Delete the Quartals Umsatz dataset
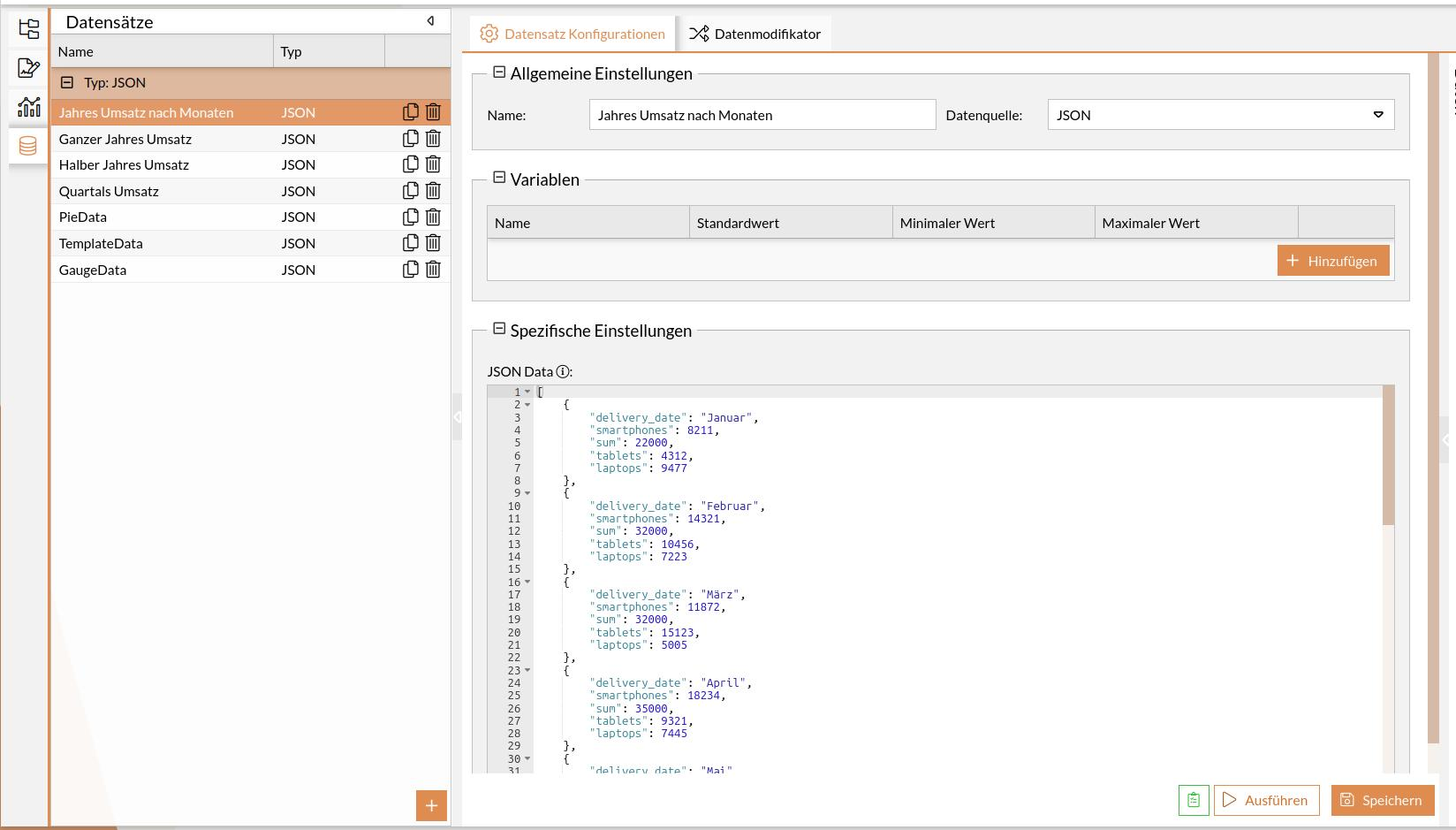Screen dimensions: 1456x830 pyautogui.click(x=433, y=191)
